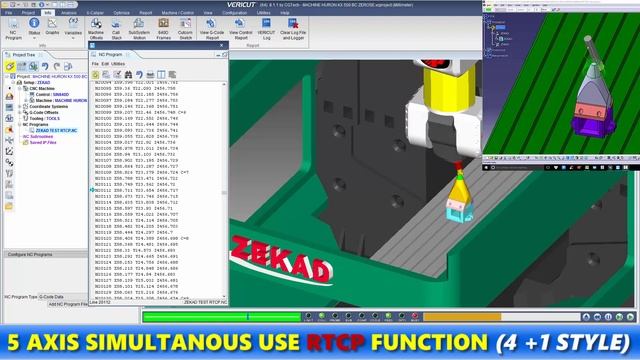Click the red BUSY status light
Viewport: 640px width, 360px height.
(415, 316)
